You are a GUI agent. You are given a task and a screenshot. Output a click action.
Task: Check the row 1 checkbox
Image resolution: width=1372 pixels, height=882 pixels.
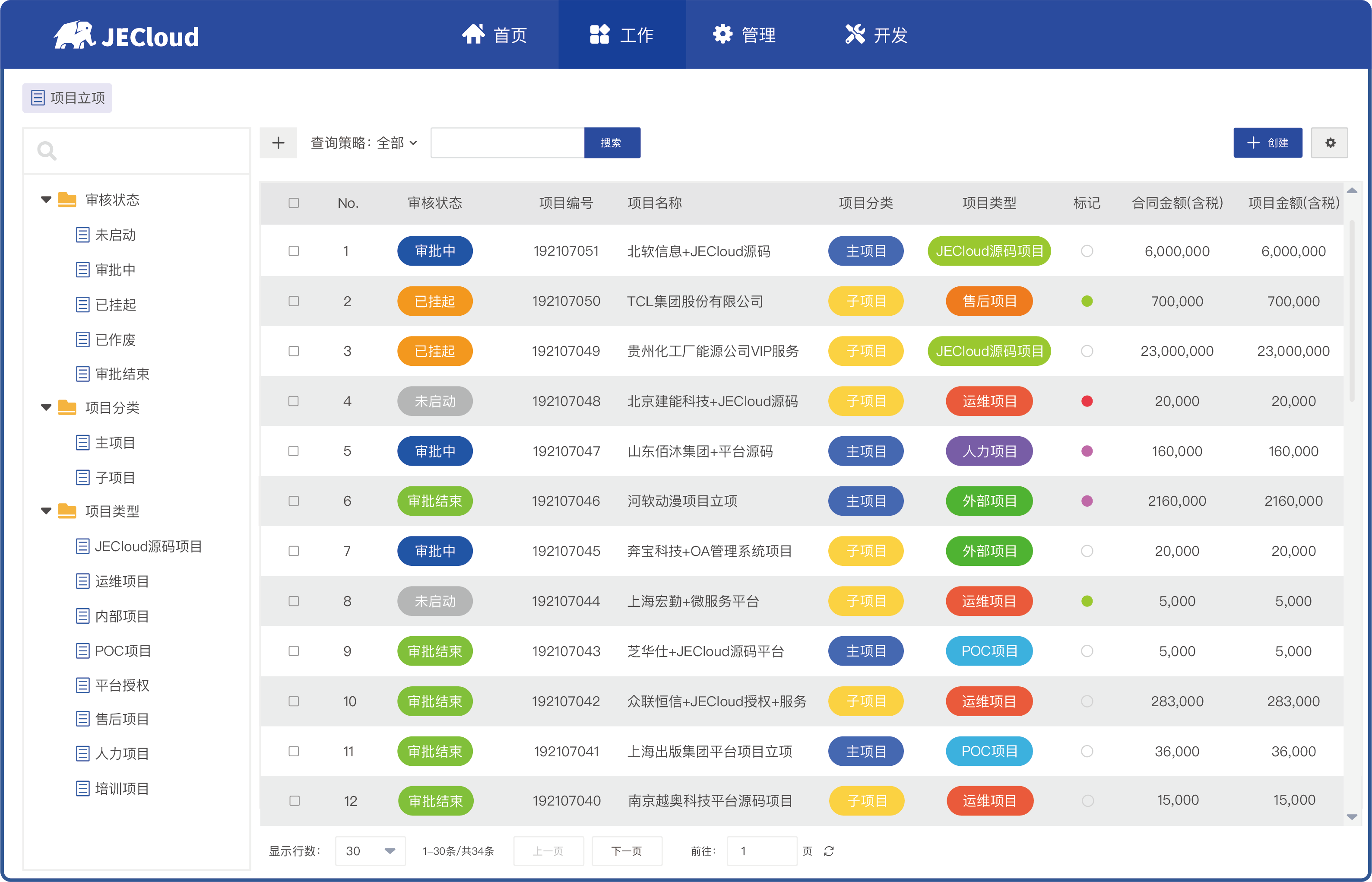(x=294, y=251)
